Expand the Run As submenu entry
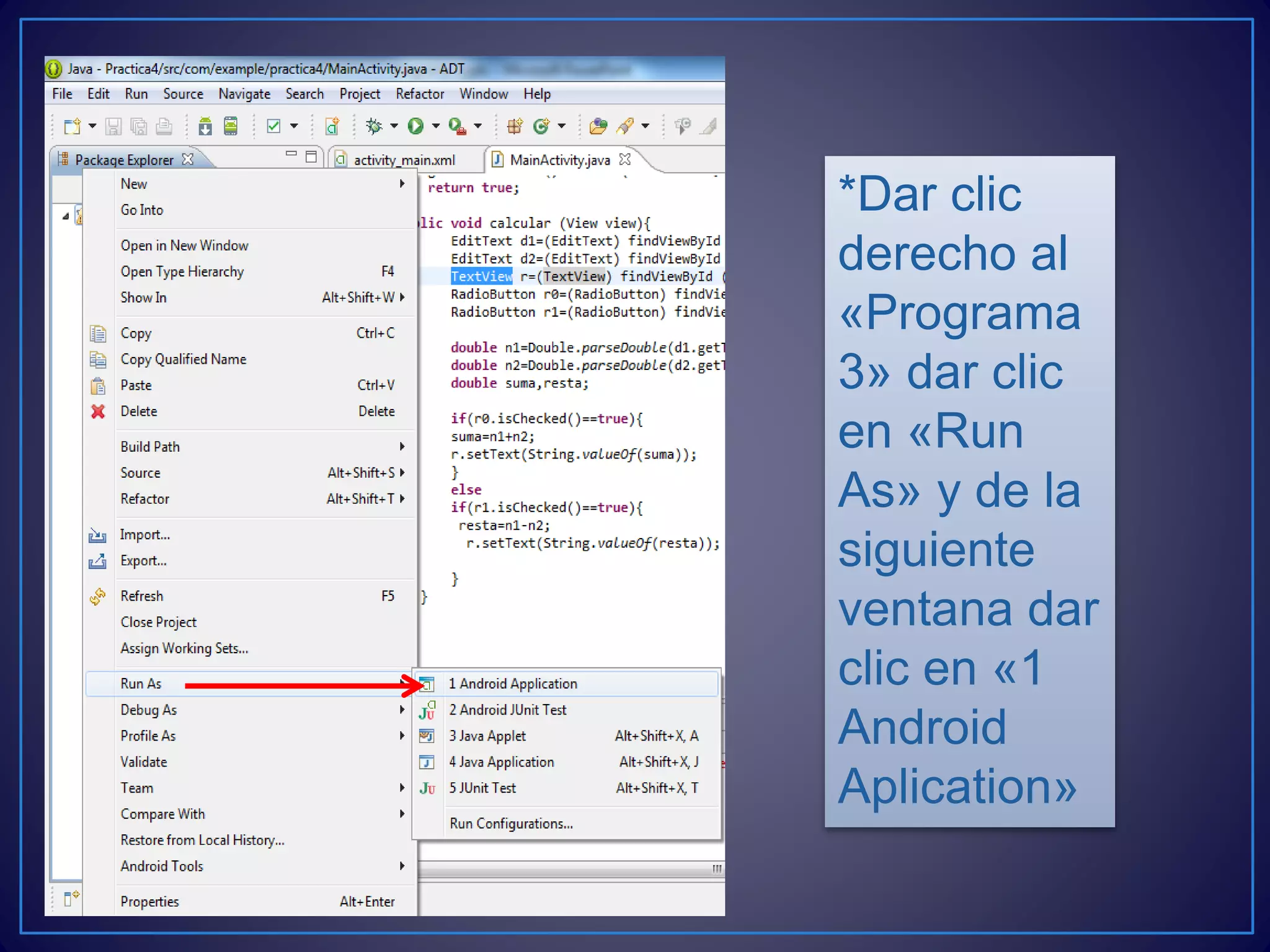This screenshot has width=1270, height=952. [250, 684]
